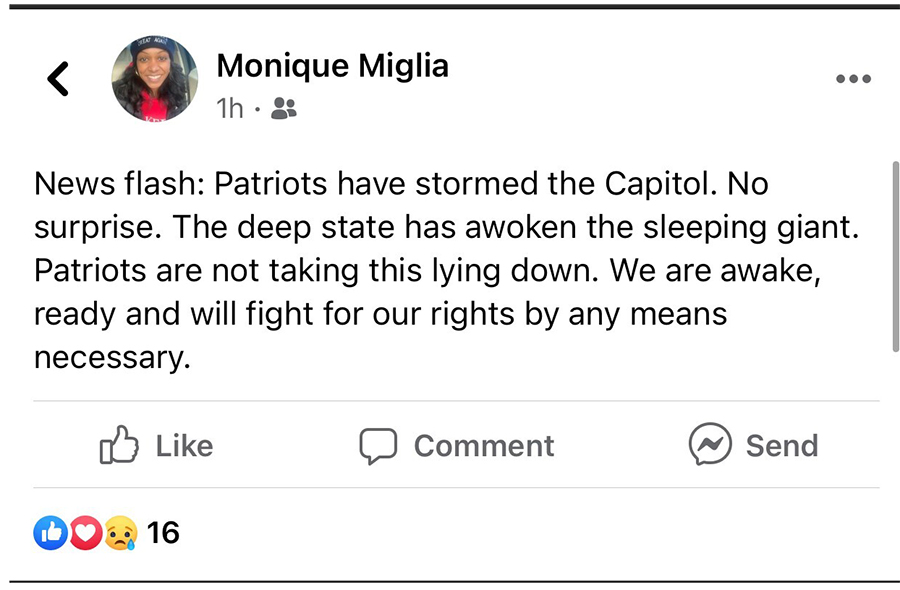This screenshot has height=590, width=900.
Task: Click the sad crying reaction emoji
Action: click(x=119, y=534)
